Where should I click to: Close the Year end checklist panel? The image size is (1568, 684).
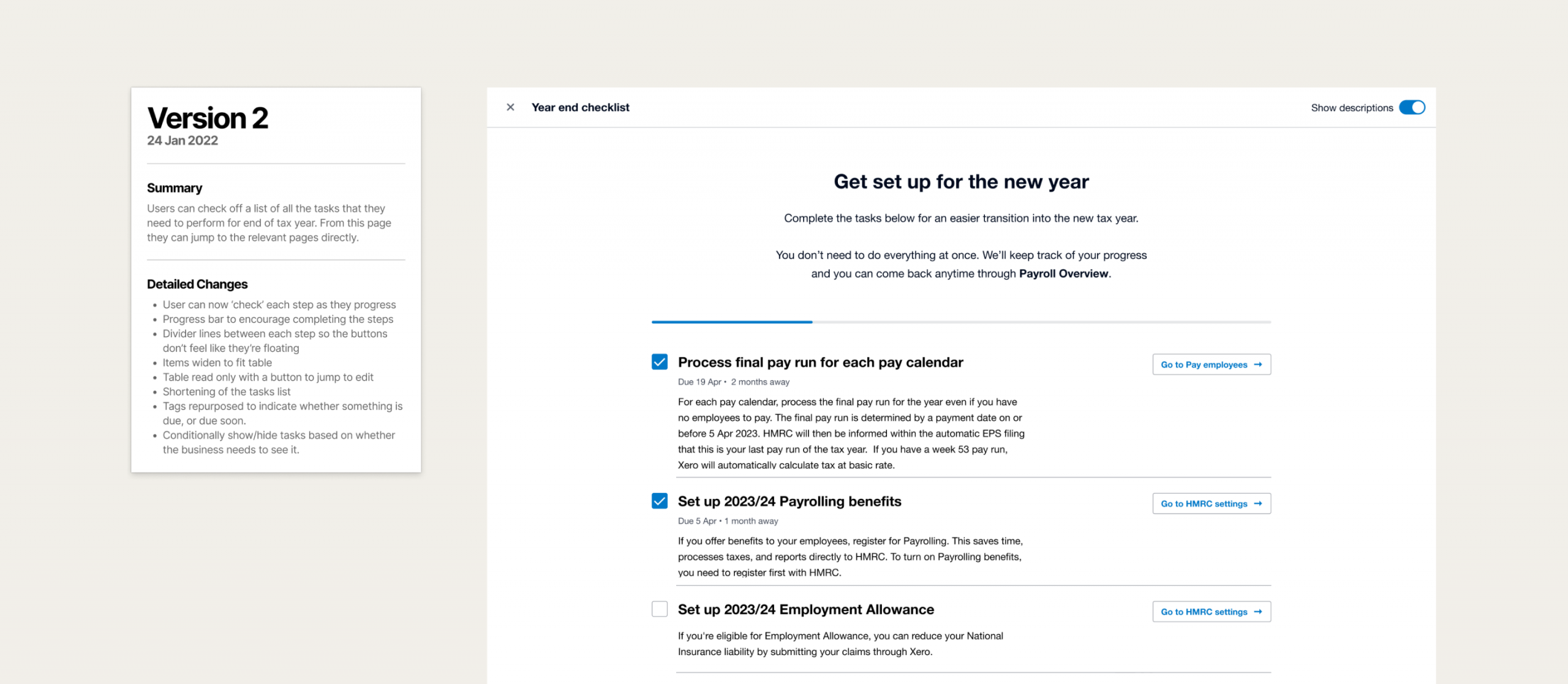[x=510, y=107]
